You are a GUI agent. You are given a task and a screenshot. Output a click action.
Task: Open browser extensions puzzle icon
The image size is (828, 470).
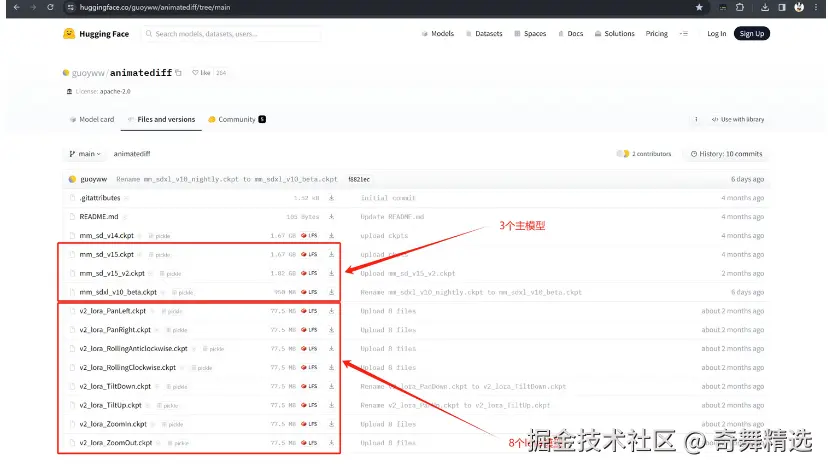pyautogui.click(x=740, y=7)
